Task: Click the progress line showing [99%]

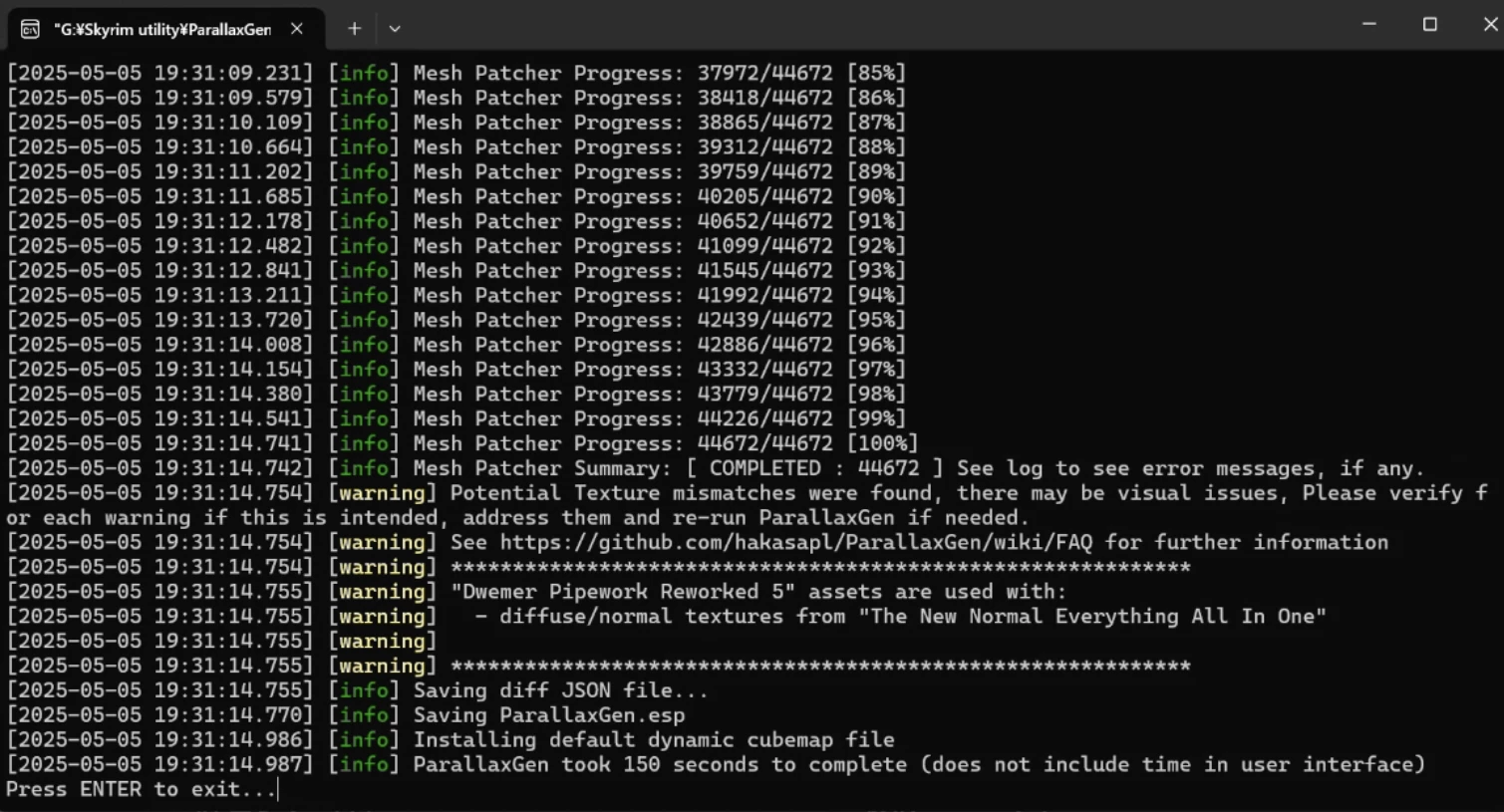Action: click(455, 418)
